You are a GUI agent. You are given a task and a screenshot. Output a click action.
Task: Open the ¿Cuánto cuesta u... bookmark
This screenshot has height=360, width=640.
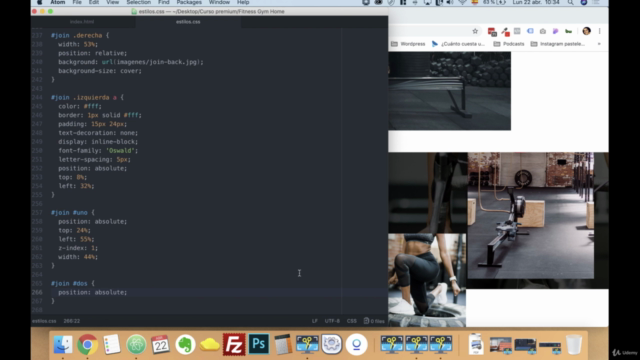[x=458, y=44]
